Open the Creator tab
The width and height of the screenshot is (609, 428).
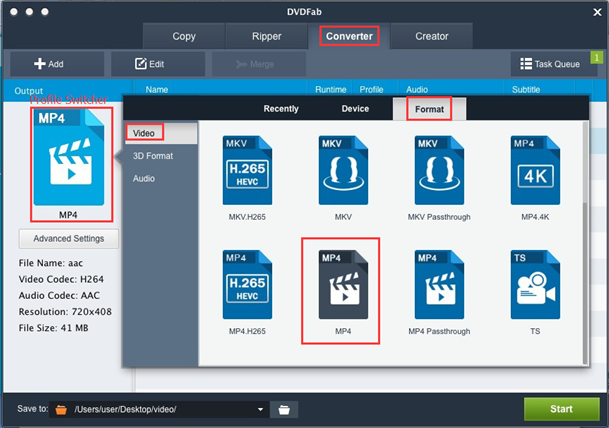pyautogui.click(x=432, y=37)
